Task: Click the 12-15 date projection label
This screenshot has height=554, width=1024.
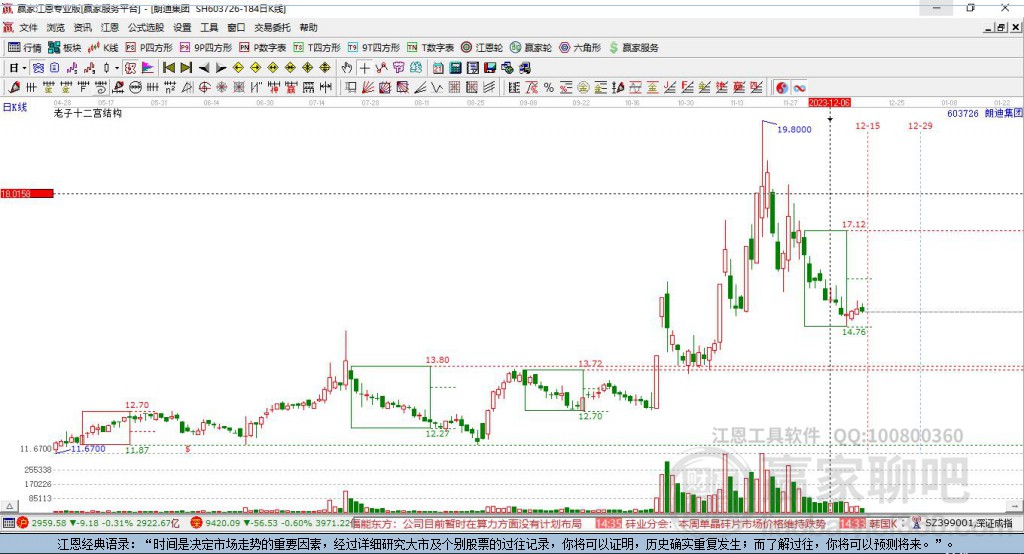Action: click(867, 125)
